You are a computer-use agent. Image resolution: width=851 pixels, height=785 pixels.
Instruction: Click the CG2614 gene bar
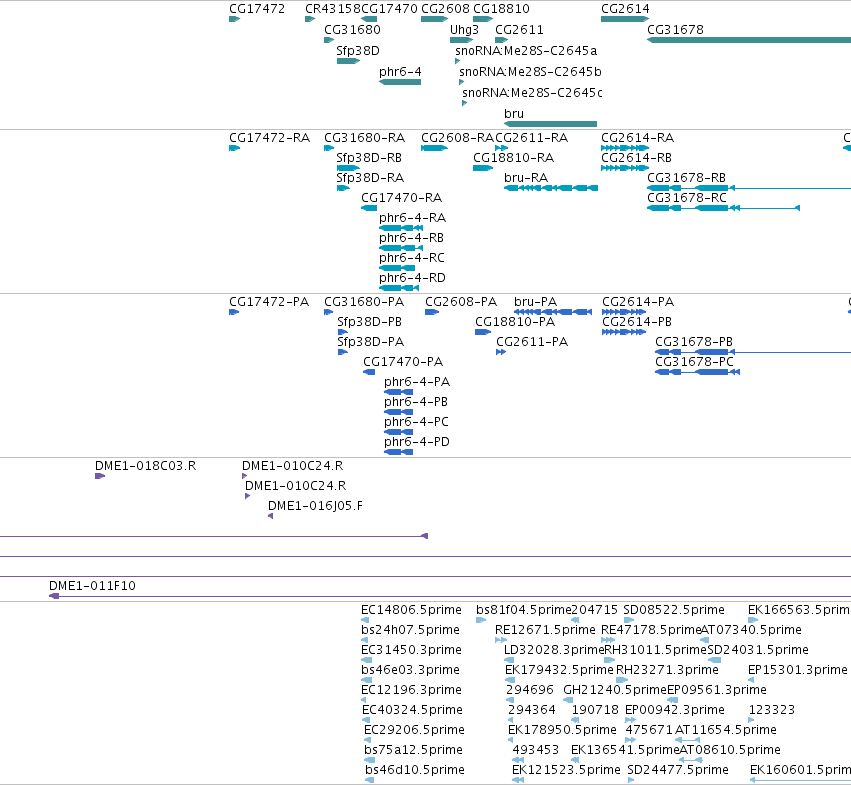coord(625,19)
